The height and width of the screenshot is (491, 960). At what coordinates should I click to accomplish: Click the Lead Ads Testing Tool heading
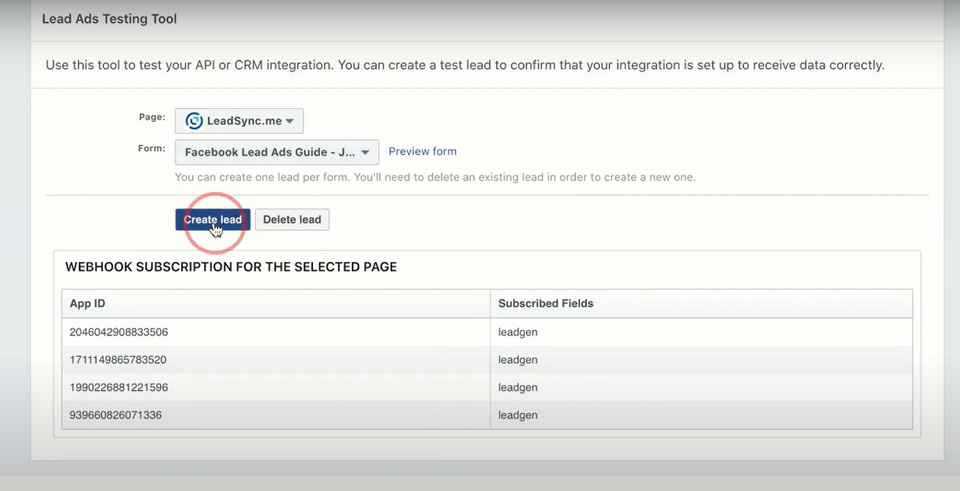pos(109,19)
